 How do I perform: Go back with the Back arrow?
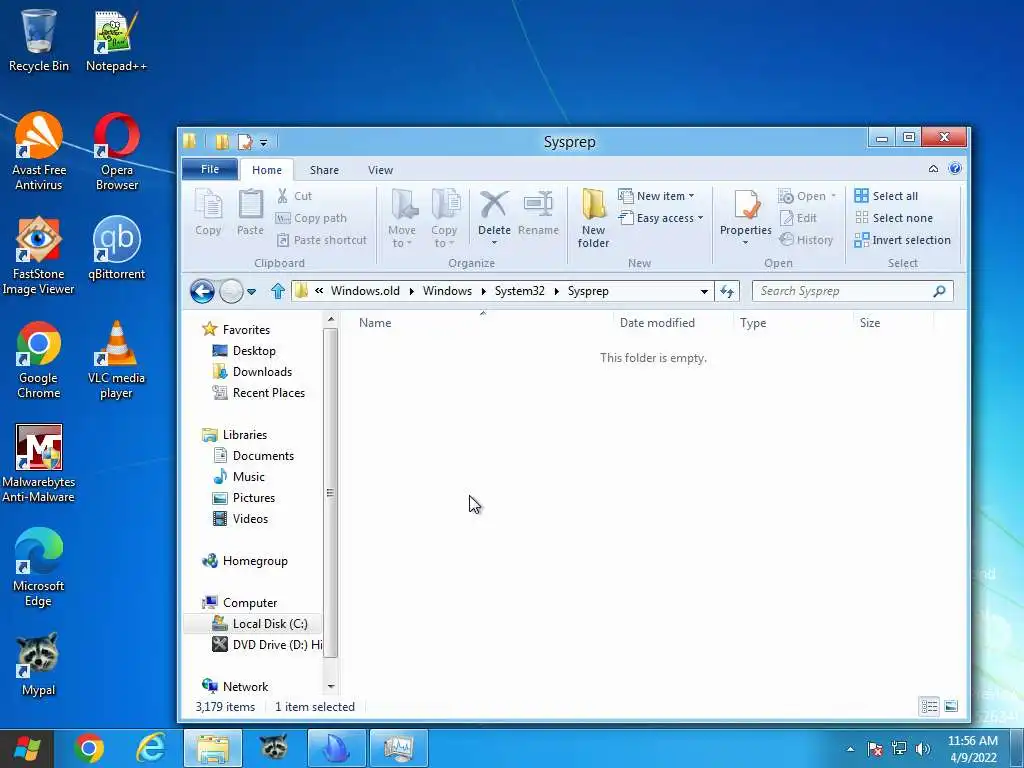point(202,291)
